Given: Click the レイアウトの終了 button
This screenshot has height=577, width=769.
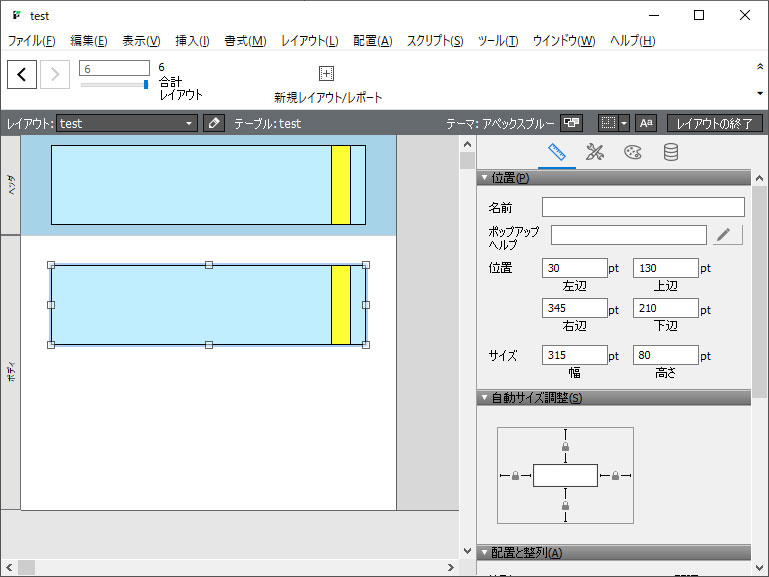Looking at the screenshot, I should click(x=715, y=123).
